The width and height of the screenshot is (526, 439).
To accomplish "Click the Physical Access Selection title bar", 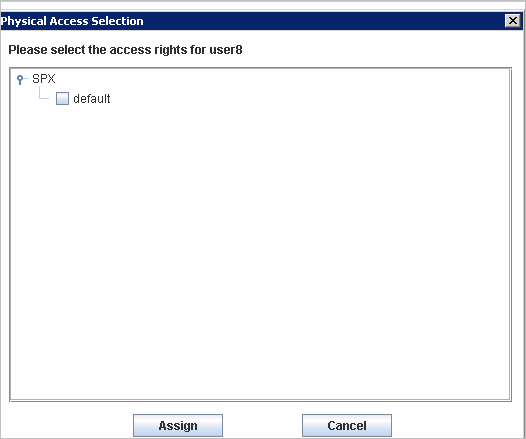I will (x=252, y=21).
